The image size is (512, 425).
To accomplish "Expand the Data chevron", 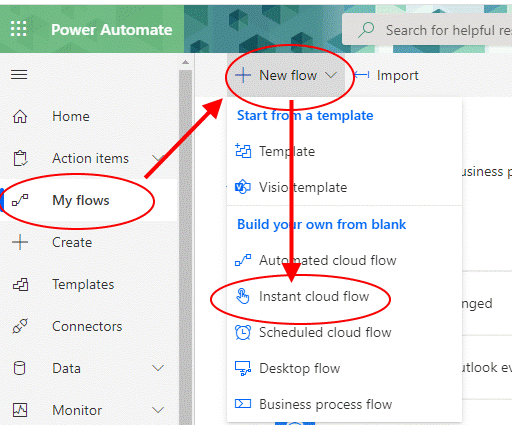I will (x=158, y=368).
